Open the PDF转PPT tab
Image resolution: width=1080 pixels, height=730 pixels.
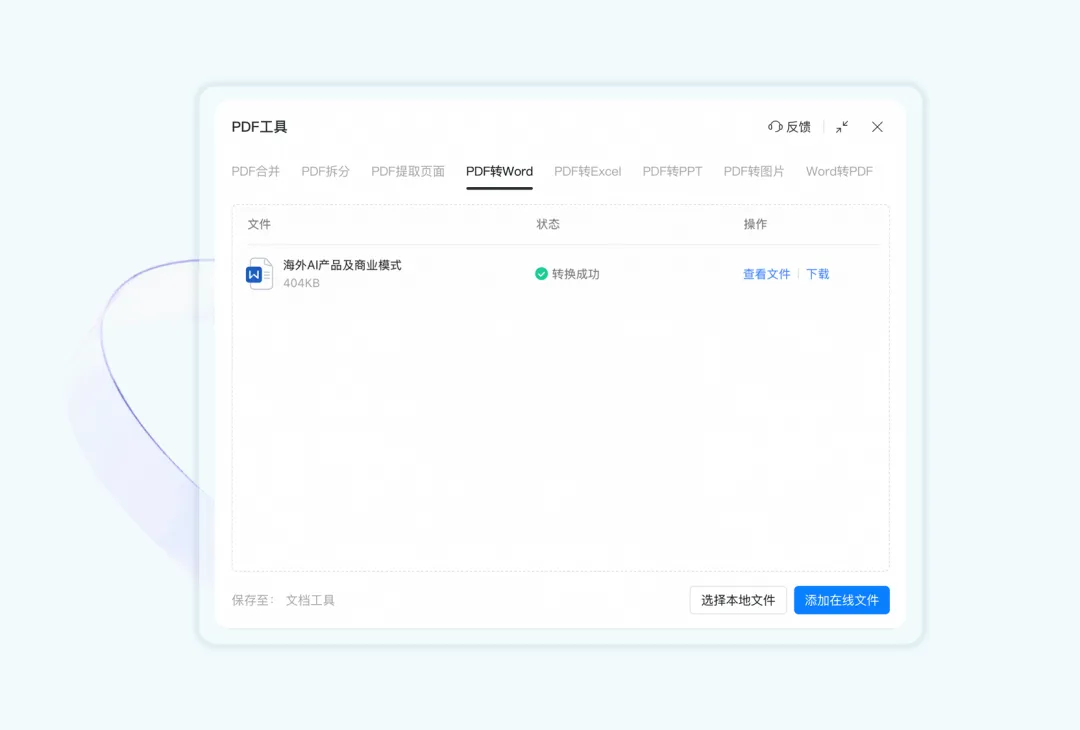(x=672, y=171)
